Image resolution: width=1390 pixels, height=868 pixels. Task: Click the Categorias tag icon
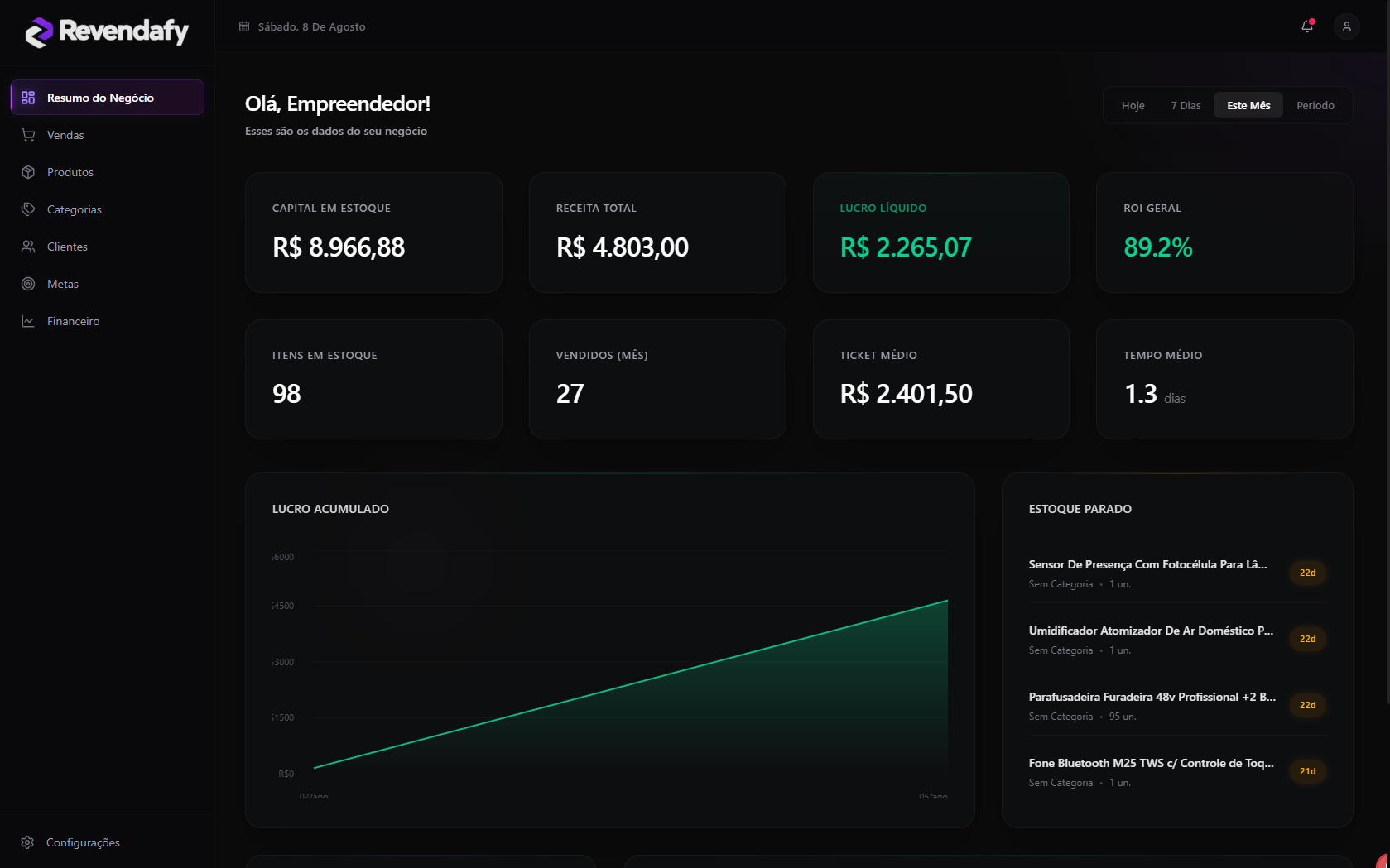28,209
